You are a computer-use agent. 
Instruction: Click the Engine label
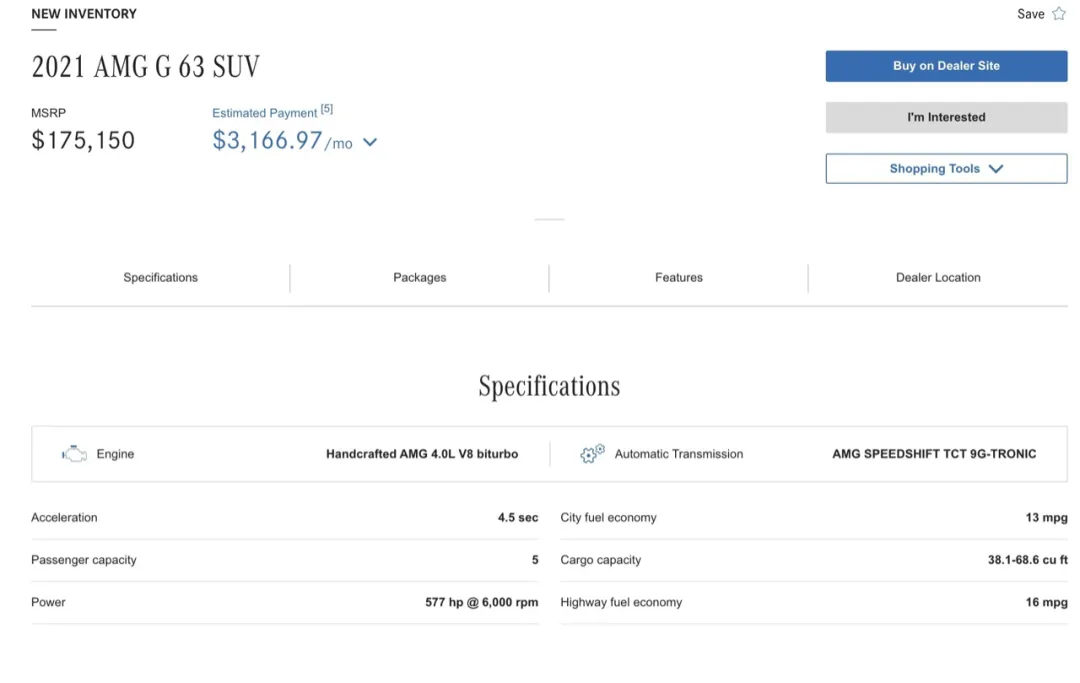115,454
